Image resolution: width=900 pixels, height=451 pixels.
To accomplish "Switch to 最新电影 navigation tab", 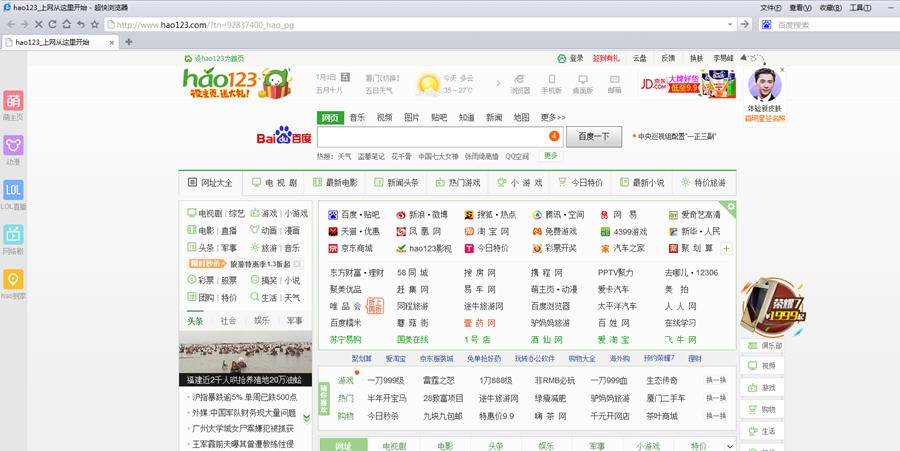I will click(x=335, y=183).
